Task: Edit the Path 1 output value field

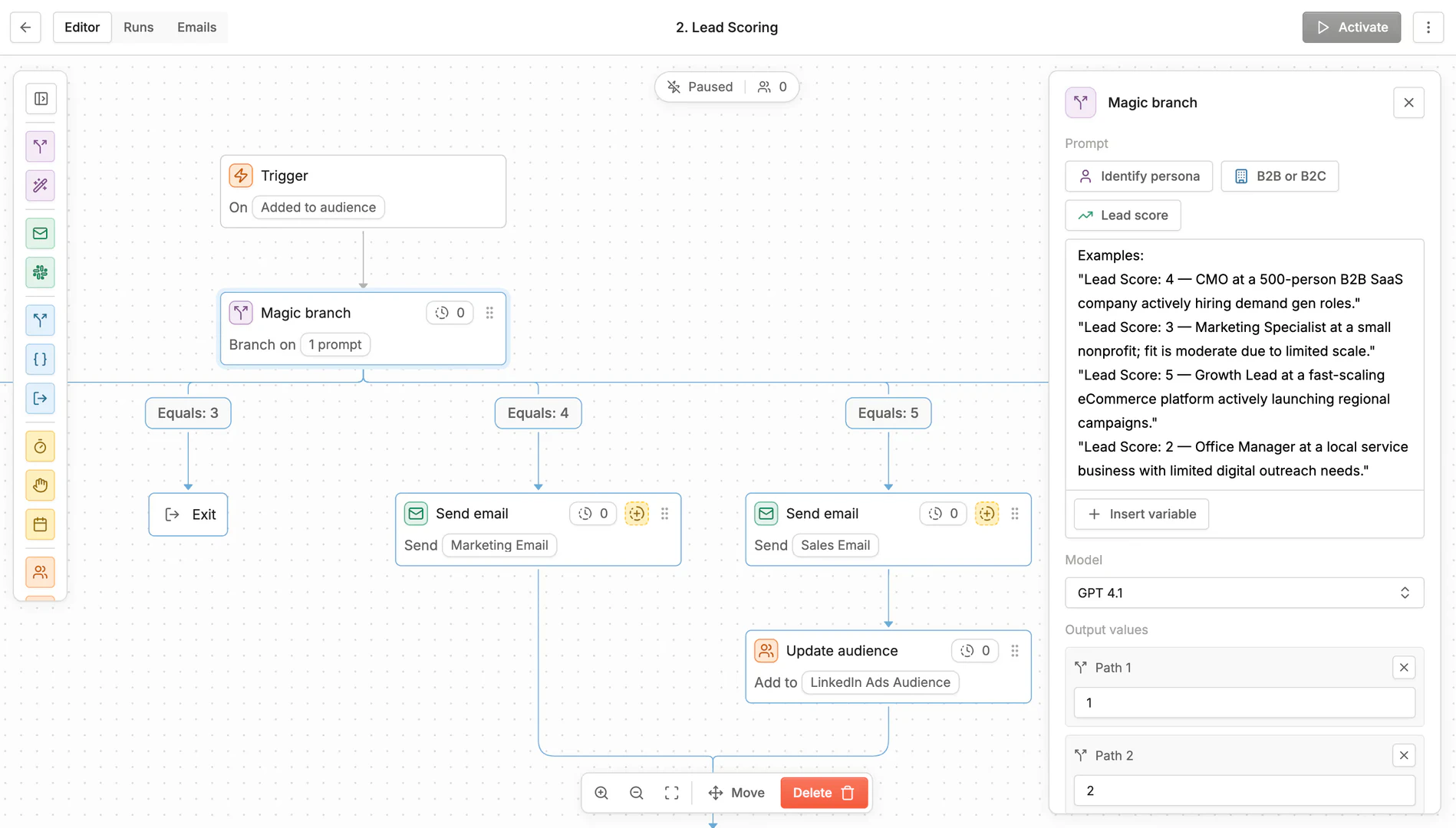Action: click(1243, 702)
